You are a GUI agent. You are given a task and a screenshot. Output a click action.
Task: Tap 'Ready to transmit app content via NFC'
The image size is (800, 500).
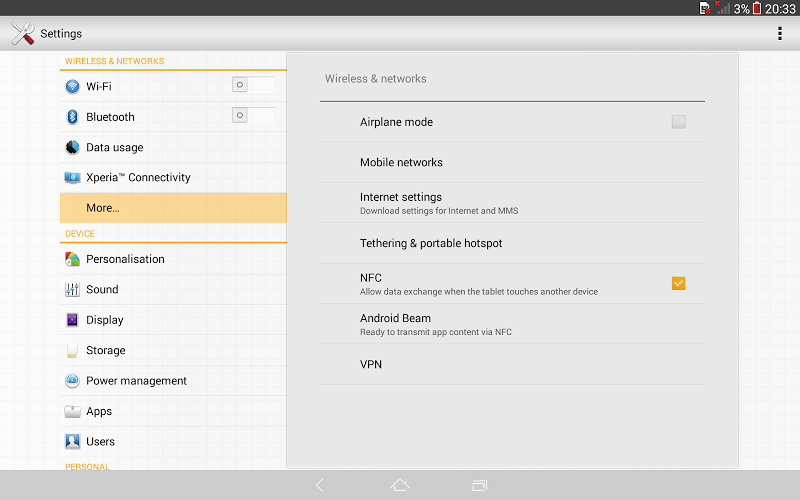point(436,332)
